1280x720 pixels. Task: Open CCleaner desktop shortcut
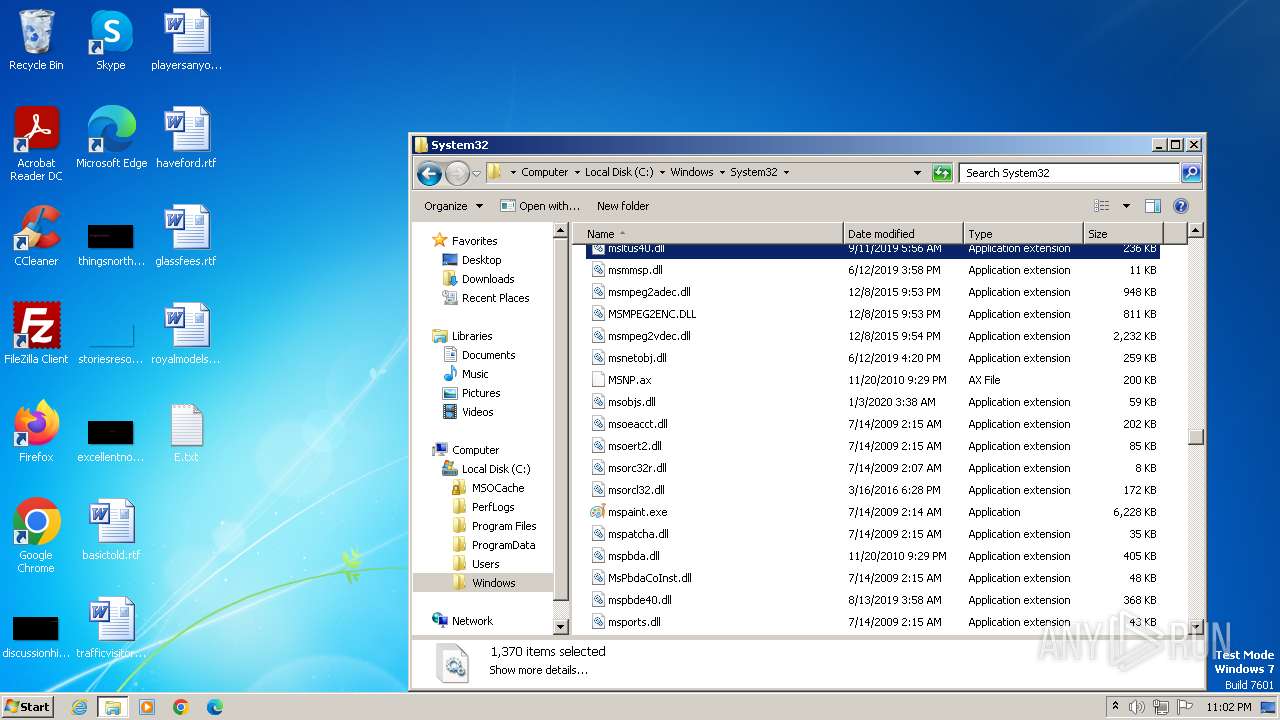pos(36,236)
